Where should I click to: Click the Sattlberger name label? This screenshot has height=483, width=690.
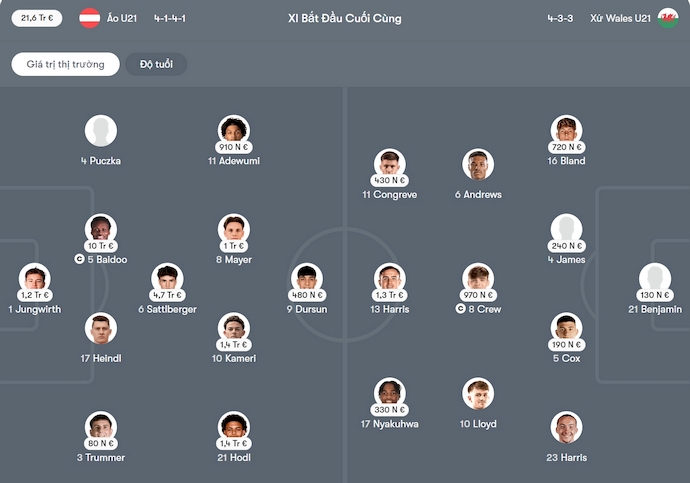(168, 310)
